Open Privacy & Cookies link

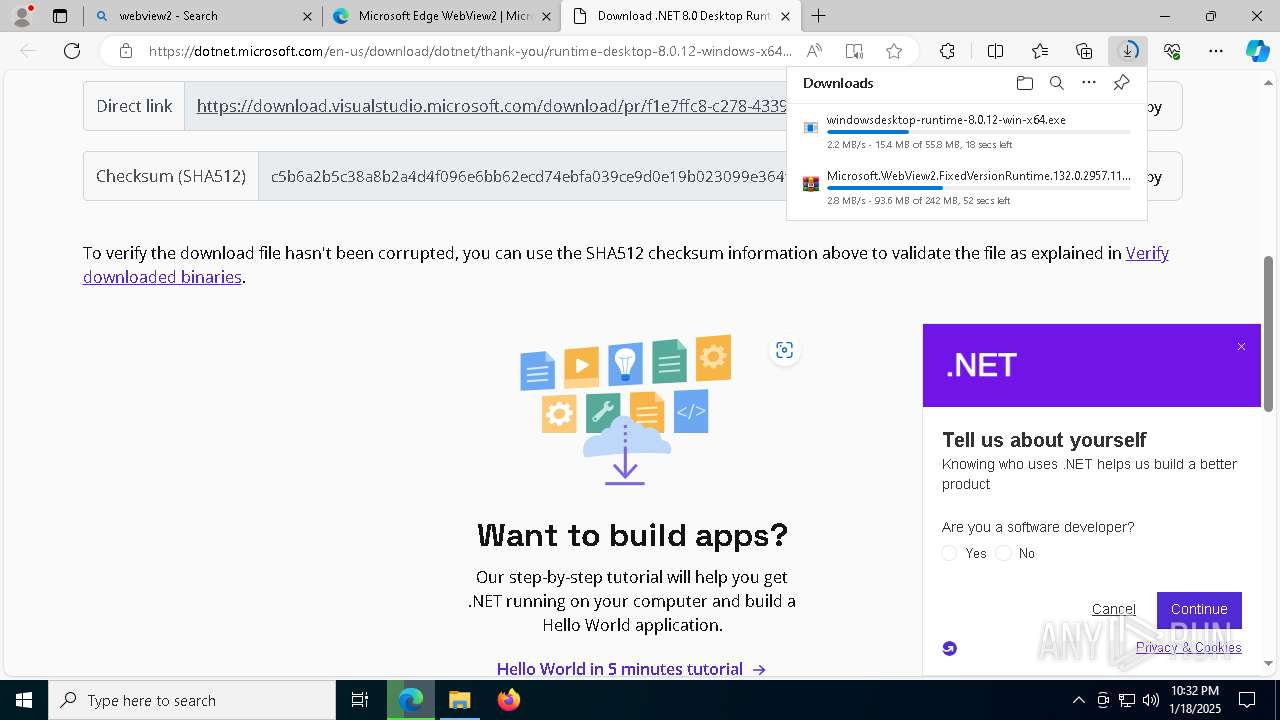[x=1188, y=647]
